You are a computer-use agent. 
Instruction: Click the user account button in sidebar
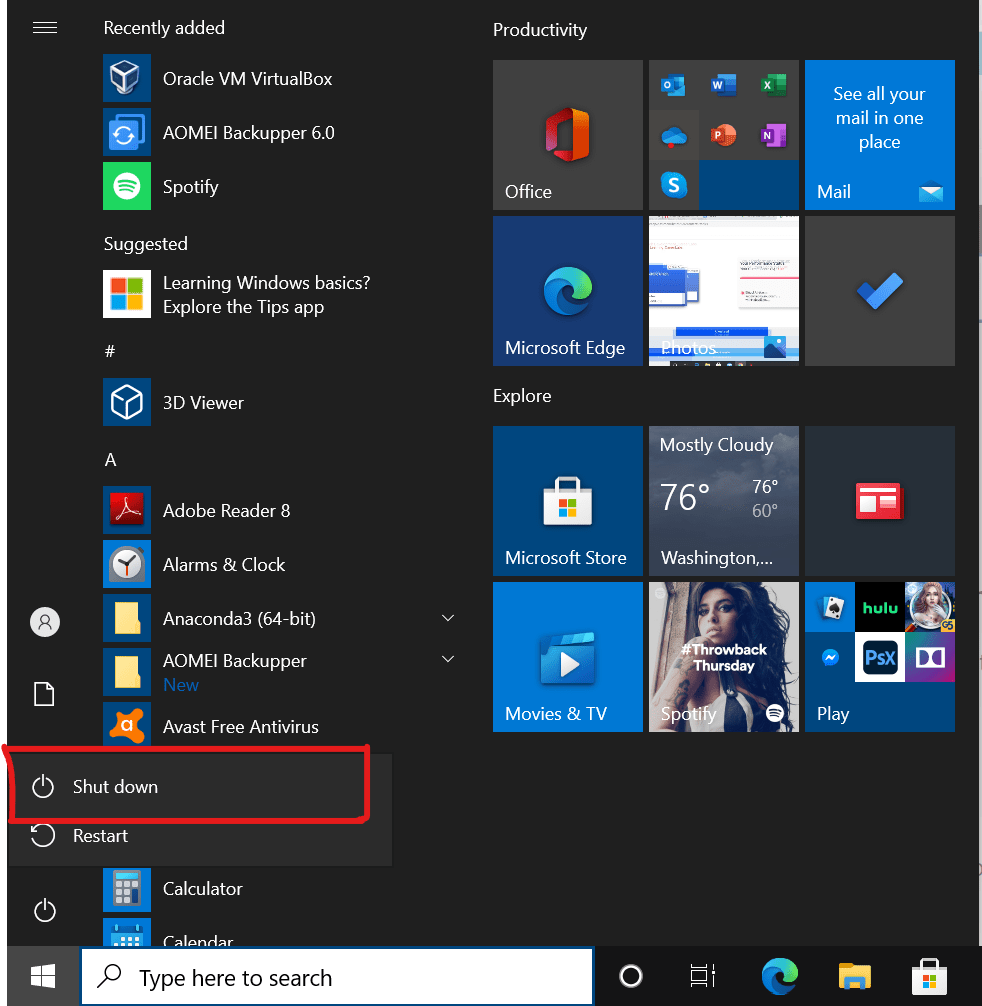(x=44, y=622)
